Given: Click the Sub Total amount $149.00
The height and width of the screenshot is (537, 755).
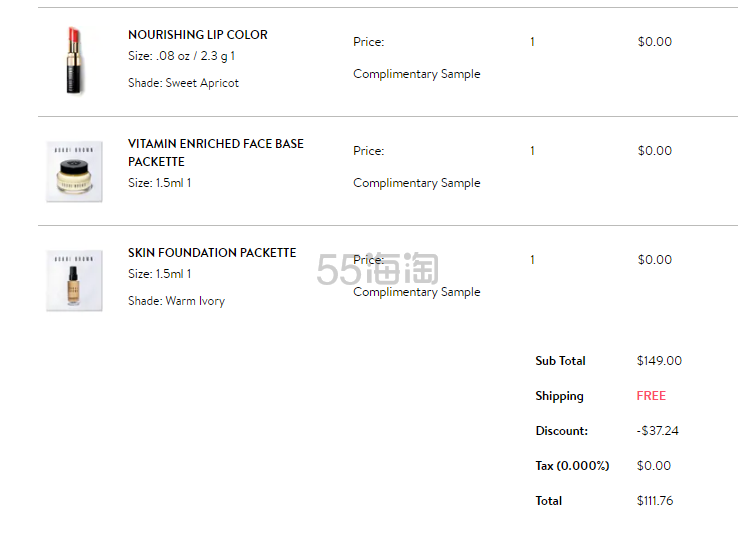Looking at the screenshot, I should pos(659,361).
